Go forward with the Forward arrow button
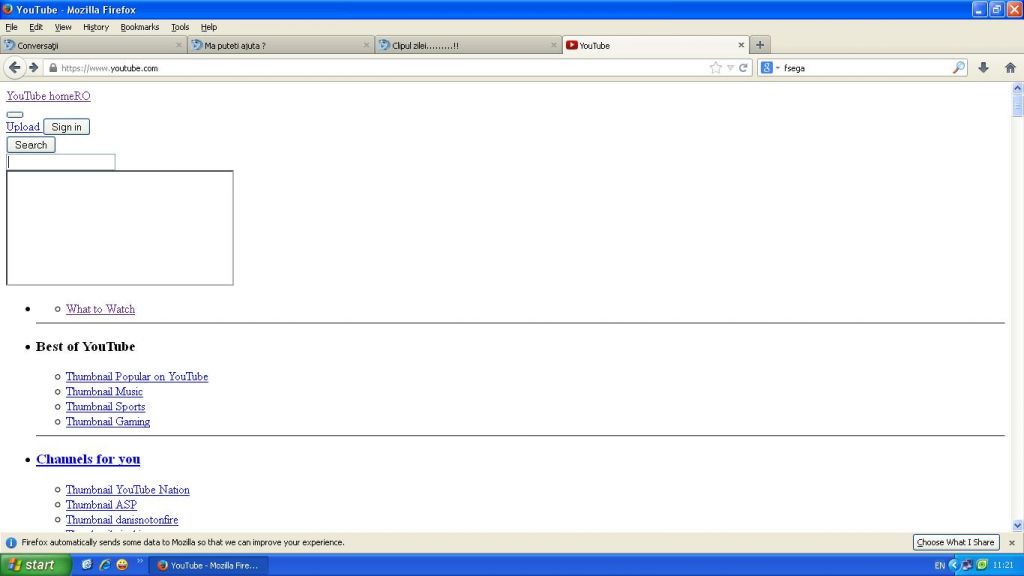 (x=33, y=67)
